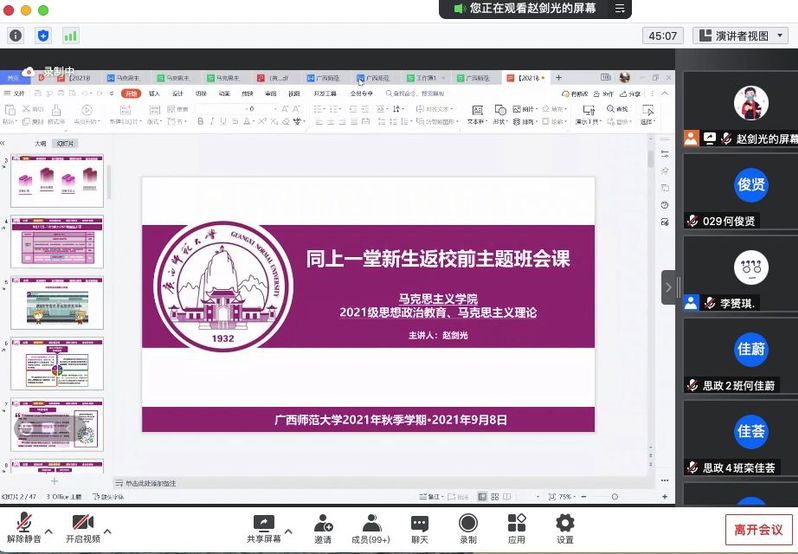Click the 会员专享 member exclusive tab
This screenshot has width=798, height=554.
361,94
